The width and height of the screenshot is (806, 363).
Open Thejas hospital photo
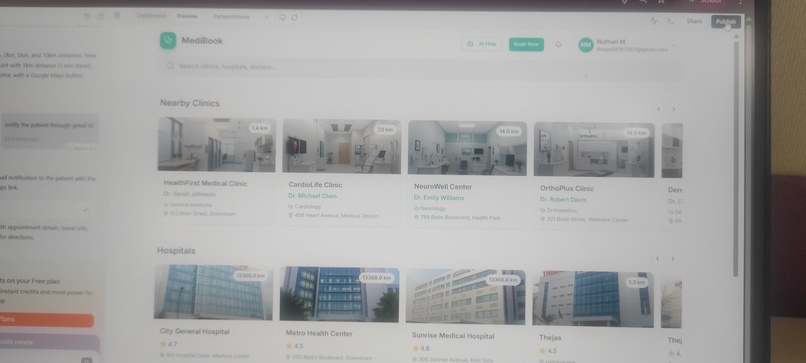pyautogui.click(x=593, y=299)
